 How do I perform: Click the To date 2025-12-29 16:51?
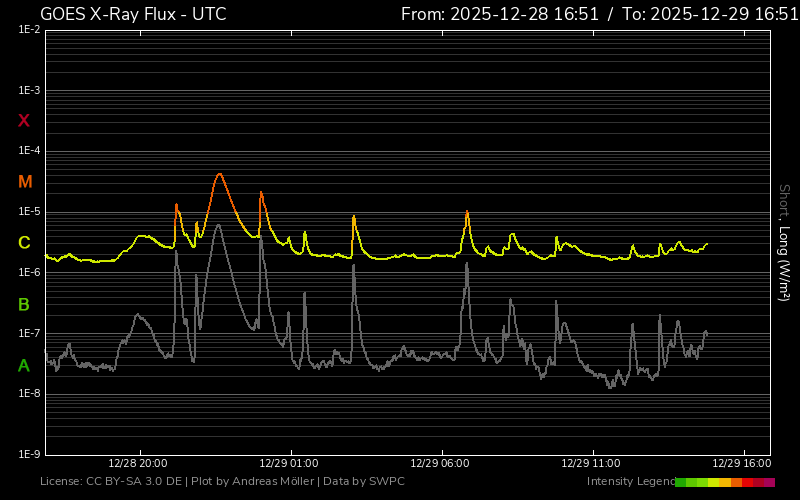[x=710, y=14]
